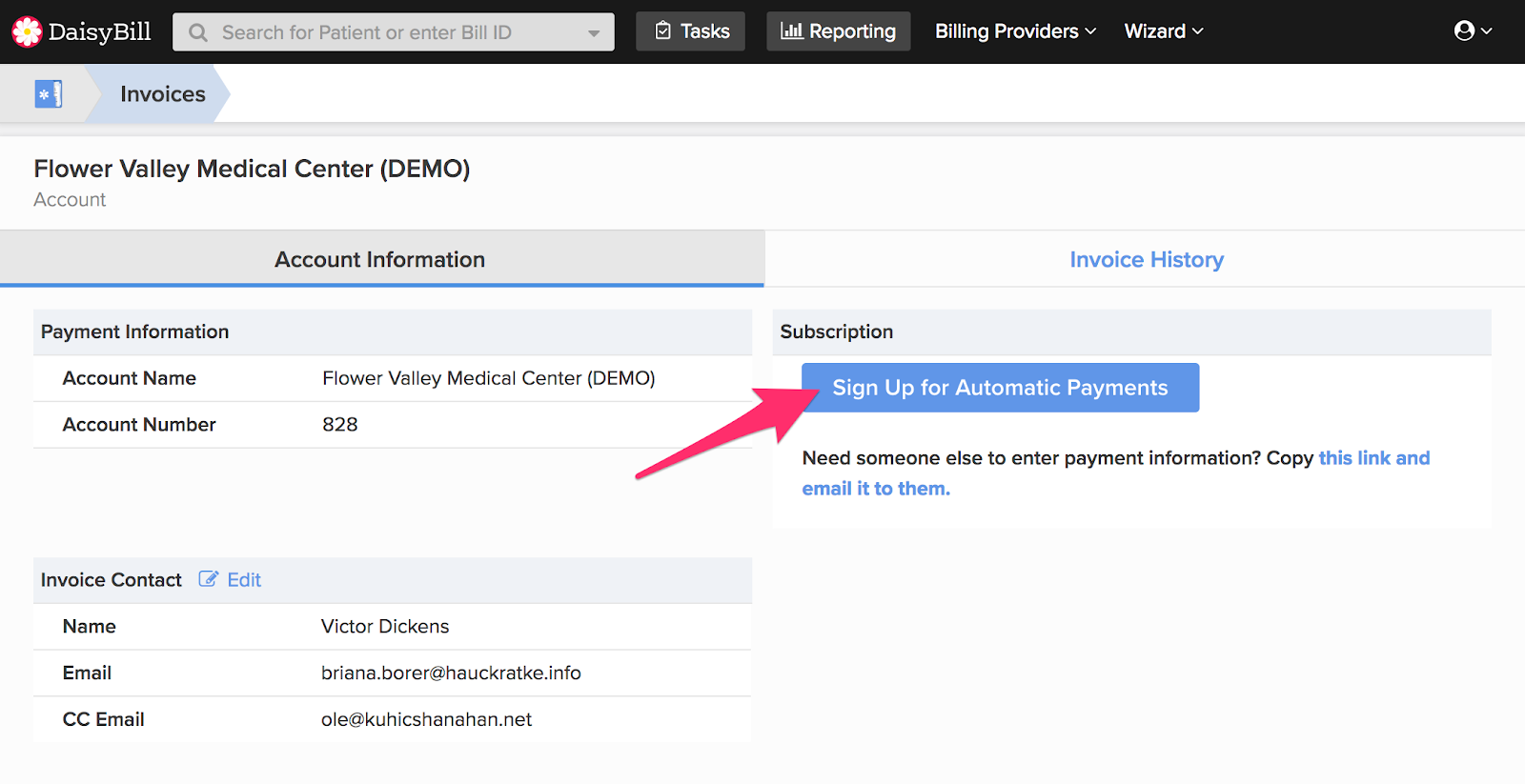Viewport: 1525px width, 784px height.
Task: Focus the Search for Patient or Bill ID field
Action: (x=394, y=32)
